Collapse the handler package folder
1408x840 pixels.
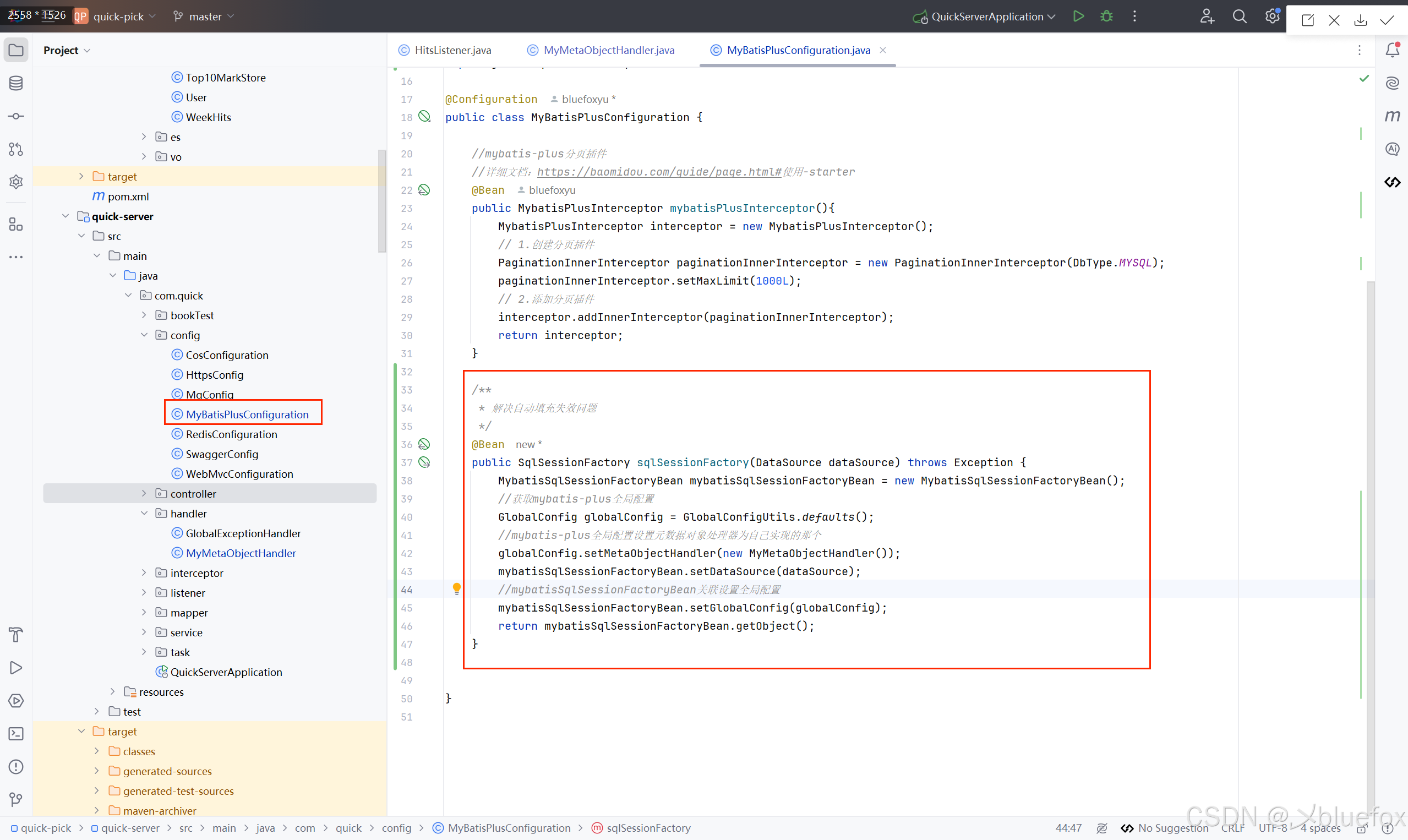144,514
